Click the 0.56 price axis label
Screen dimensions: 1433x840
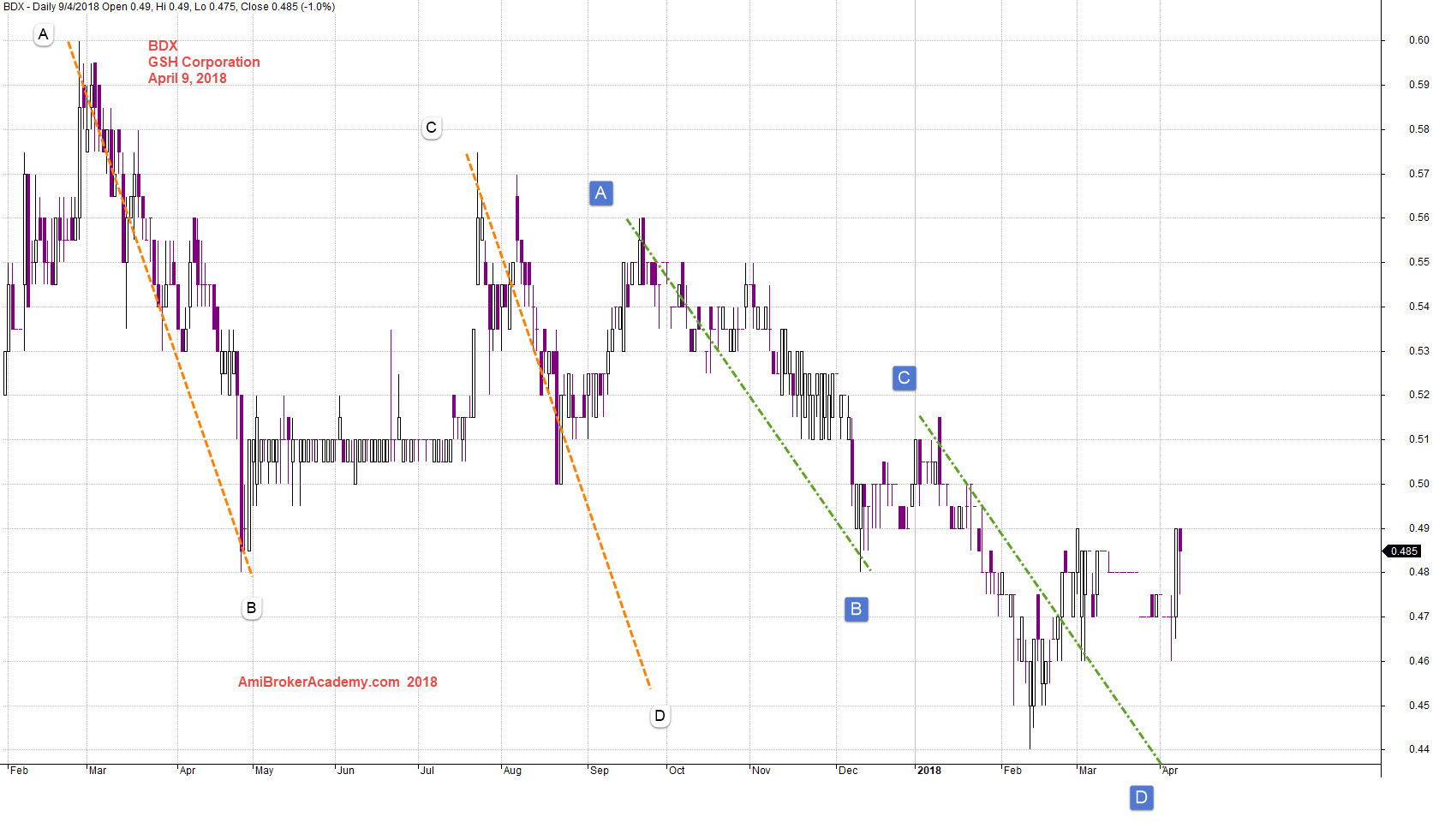tap(1418, 217)
